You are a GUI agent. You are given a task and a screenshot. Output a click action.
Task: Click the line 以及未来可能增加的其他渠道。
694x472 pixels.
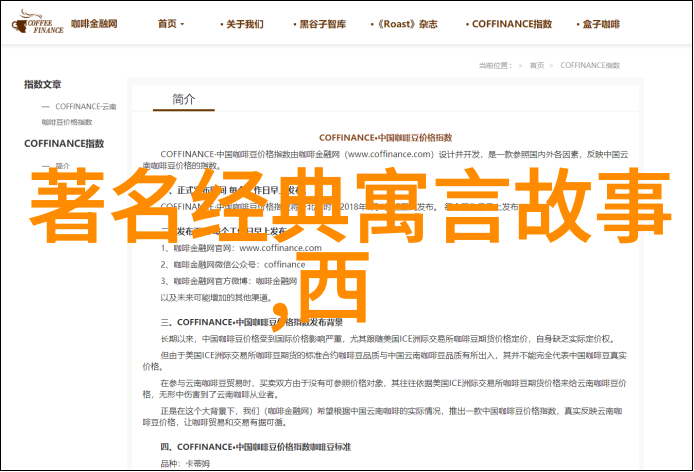coord(216,298)
